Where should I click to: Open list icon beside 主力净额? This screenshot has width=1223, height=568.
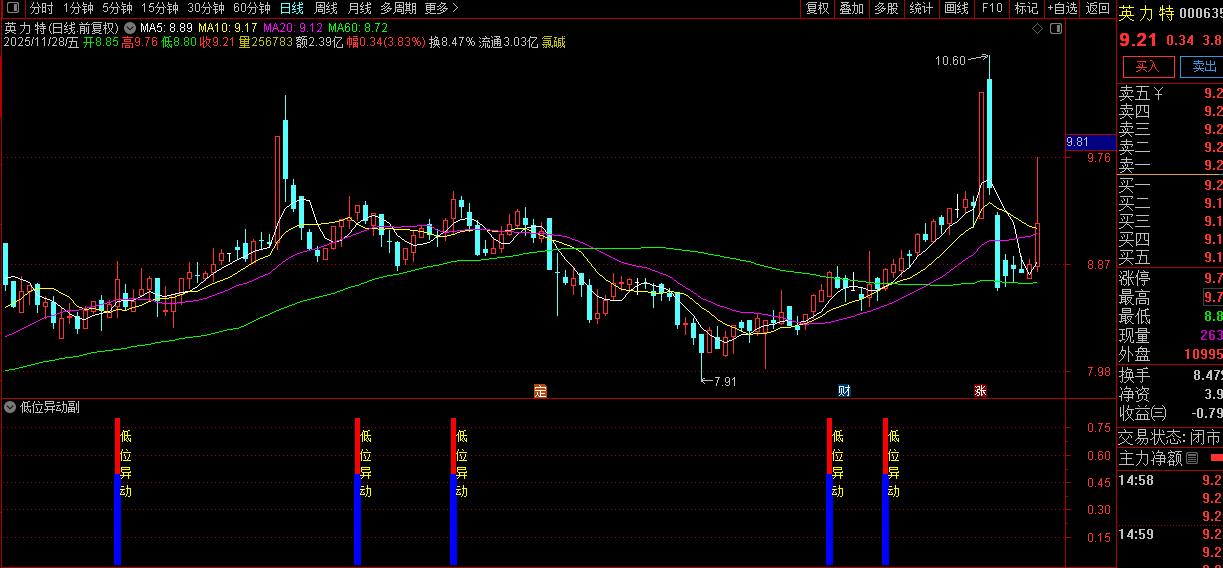pyautogui.click(x=1192, y=458)
